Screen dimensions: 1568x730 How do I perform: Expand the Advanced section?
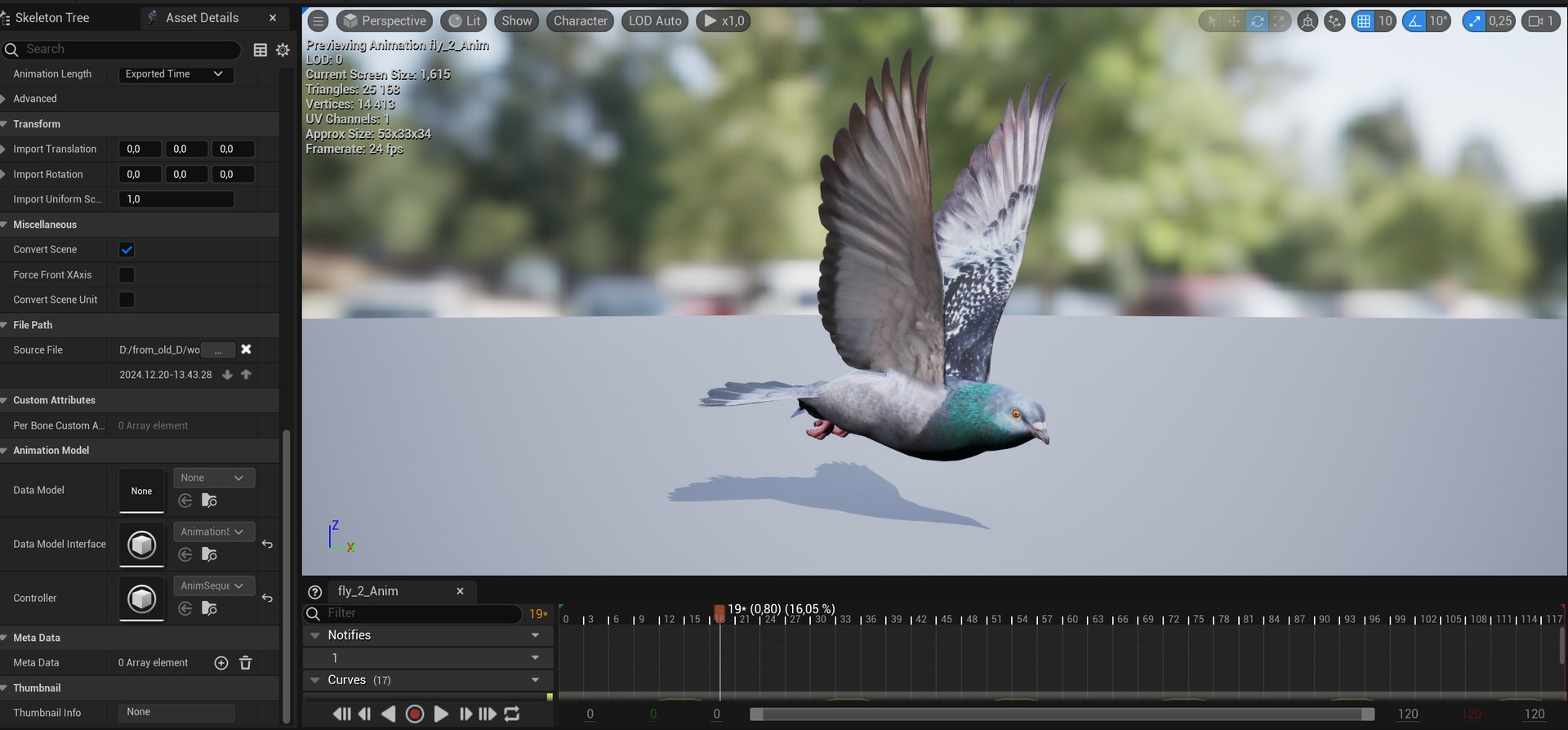click(5, 99)
